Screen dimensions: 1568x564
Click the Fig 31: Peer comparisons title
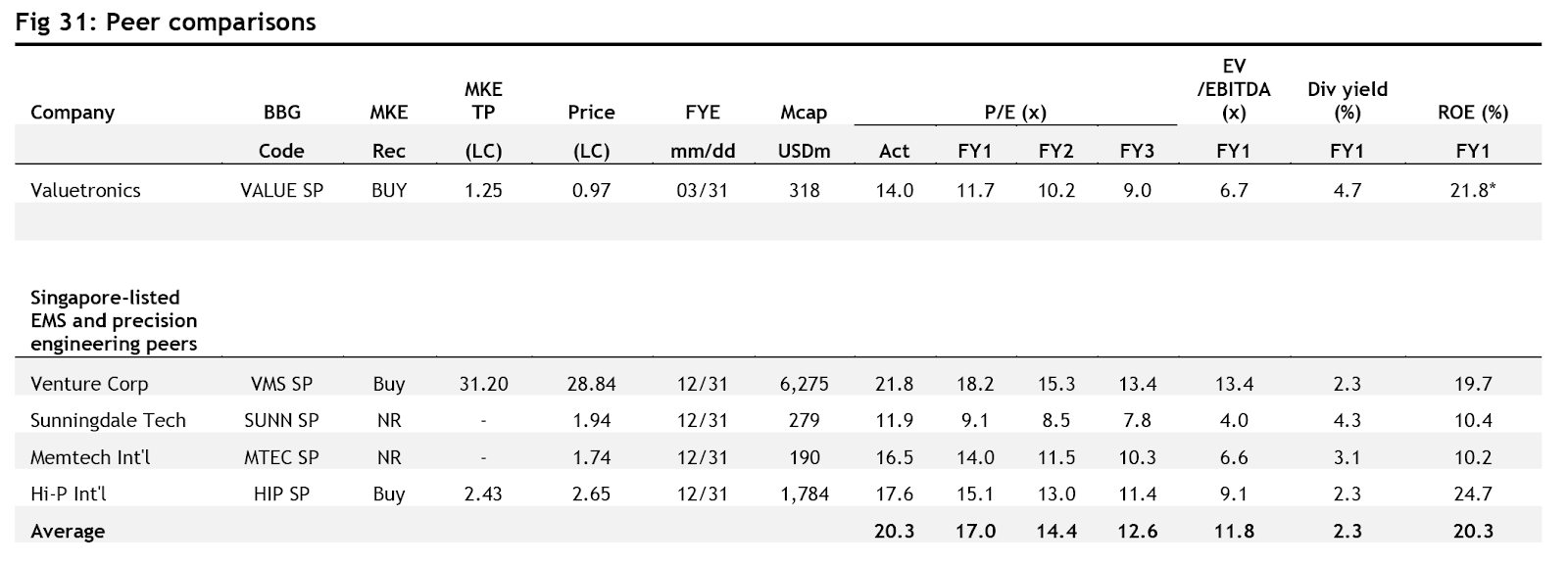click(x=166, y=22)
